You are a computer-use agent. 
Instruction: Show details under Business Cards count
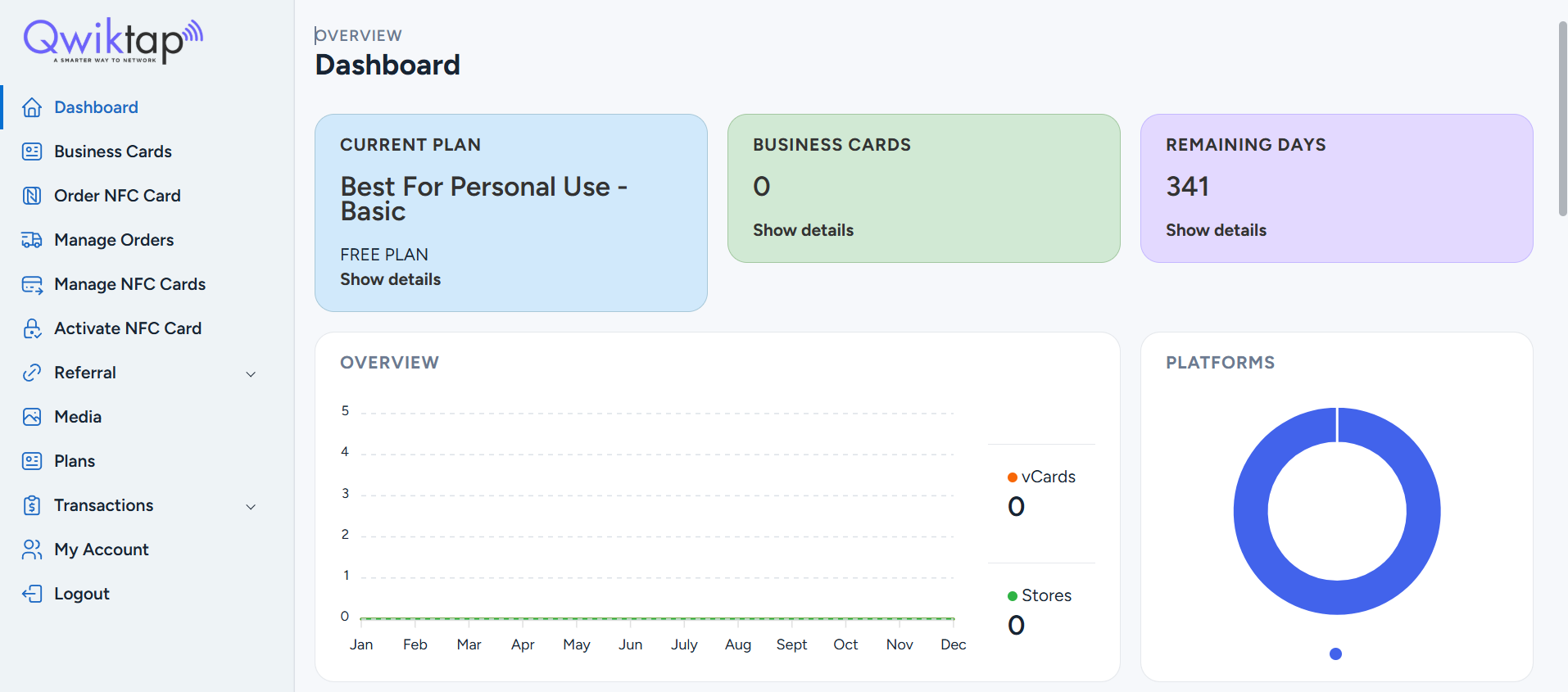[x=803, y=230]
